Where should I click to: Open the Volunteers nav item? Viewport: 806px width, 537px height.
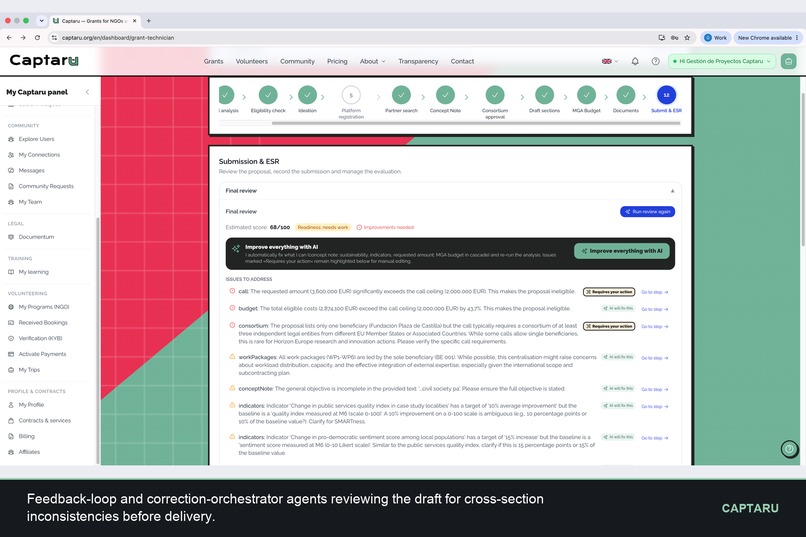252,61
